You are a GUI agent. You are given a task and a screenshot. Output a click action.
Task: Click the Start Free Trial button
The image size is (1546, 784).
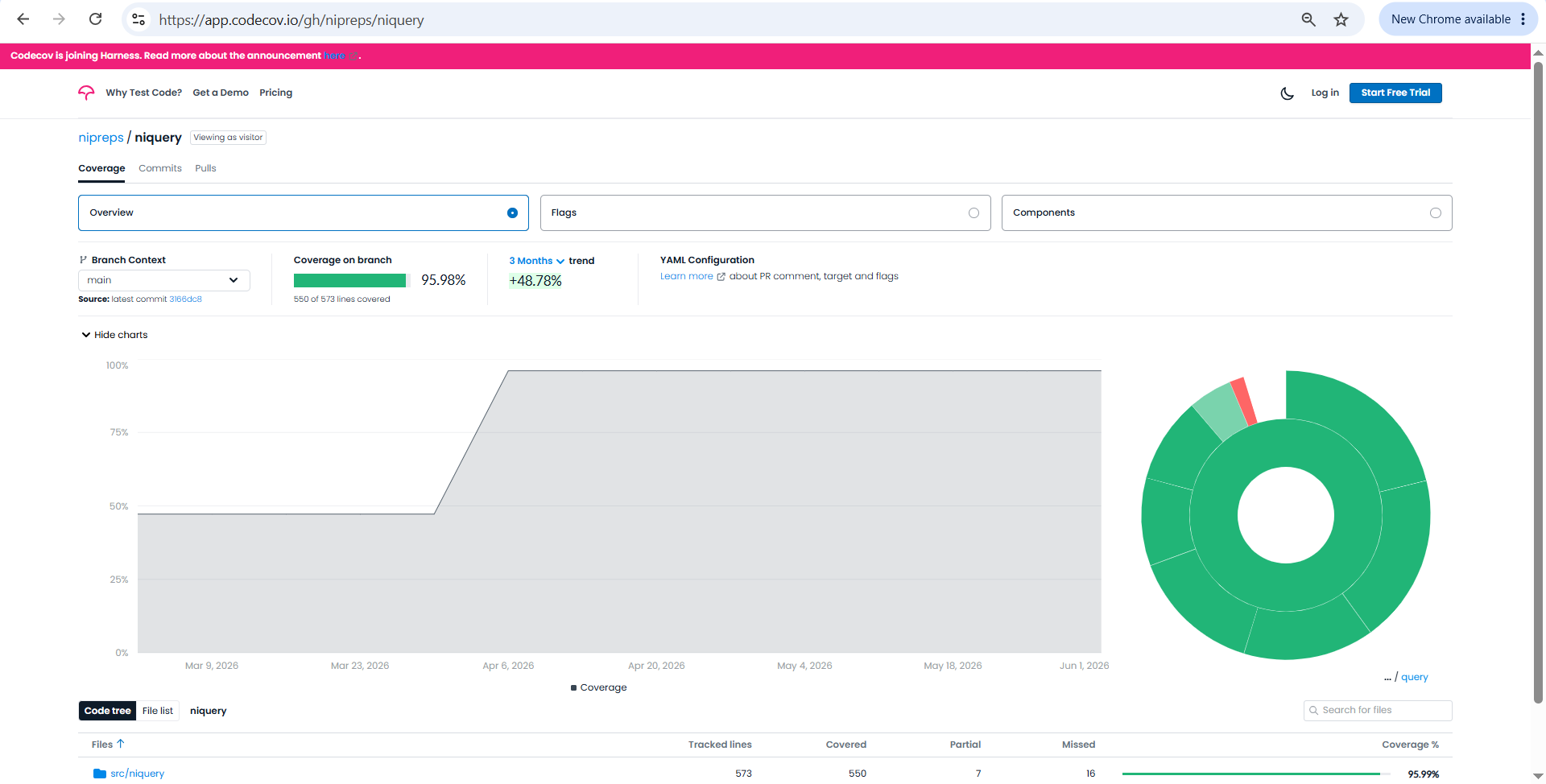click(x=1395, y=93)
